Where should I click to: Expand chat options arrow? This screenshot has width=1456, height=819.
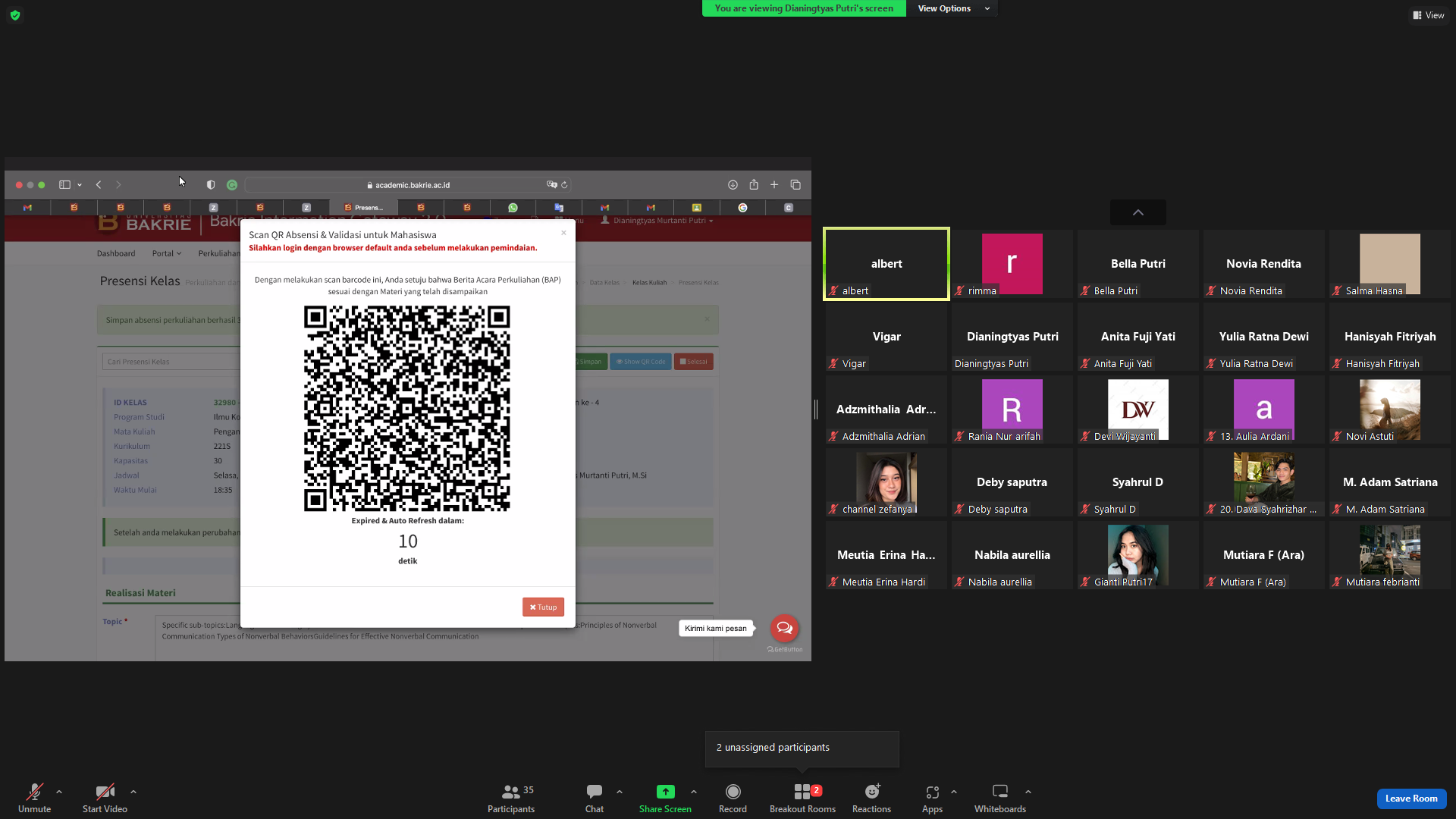620,792
